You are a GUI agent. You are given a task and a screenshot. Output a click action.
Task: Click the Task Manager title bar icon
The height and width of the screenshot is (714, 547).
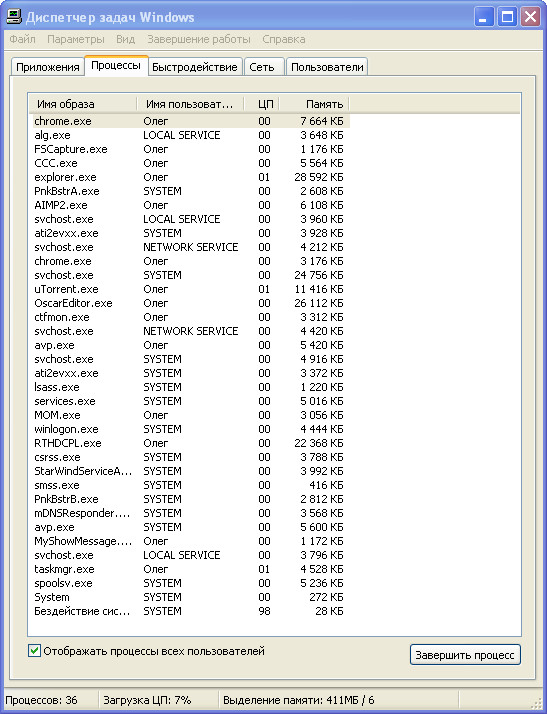[14, 17]
